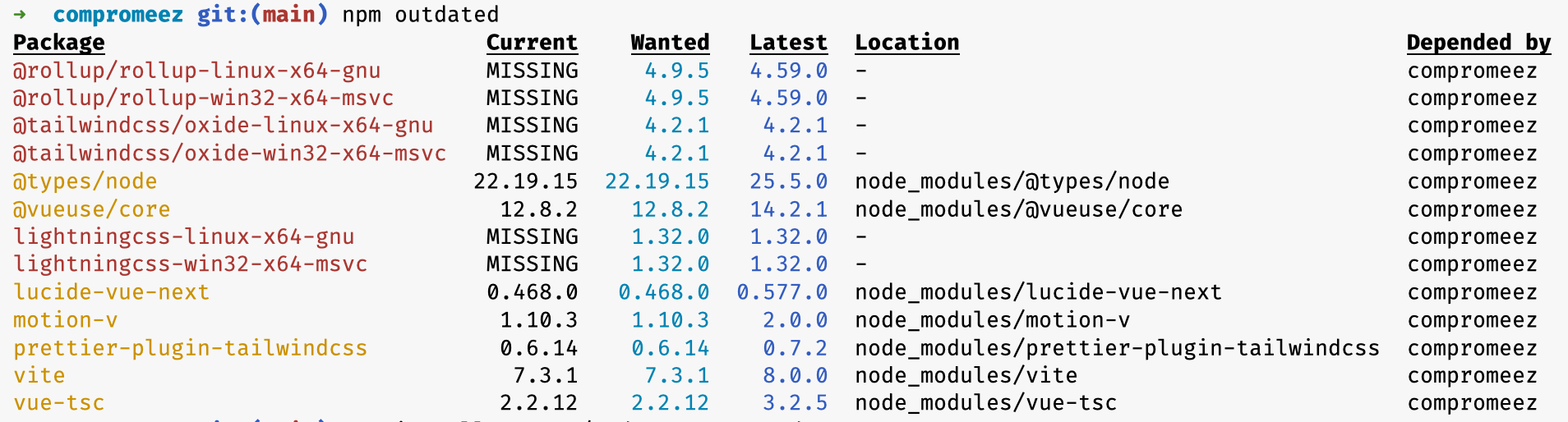The image size is (1568, 422).
Task: Click MISSING in the lightningcss-win32-x64-msvc row
Action: tap(532, 264)
